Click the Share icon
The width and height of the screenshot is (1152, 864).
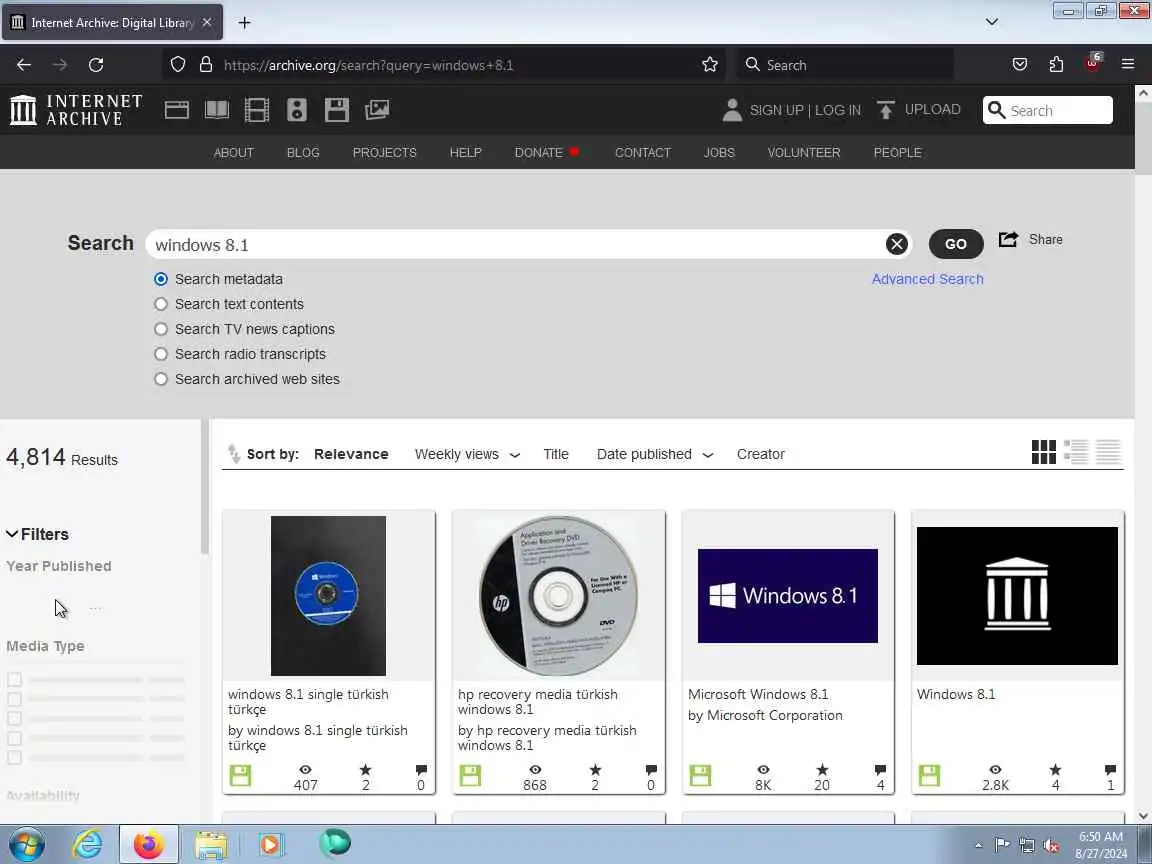click(1009, 240)
